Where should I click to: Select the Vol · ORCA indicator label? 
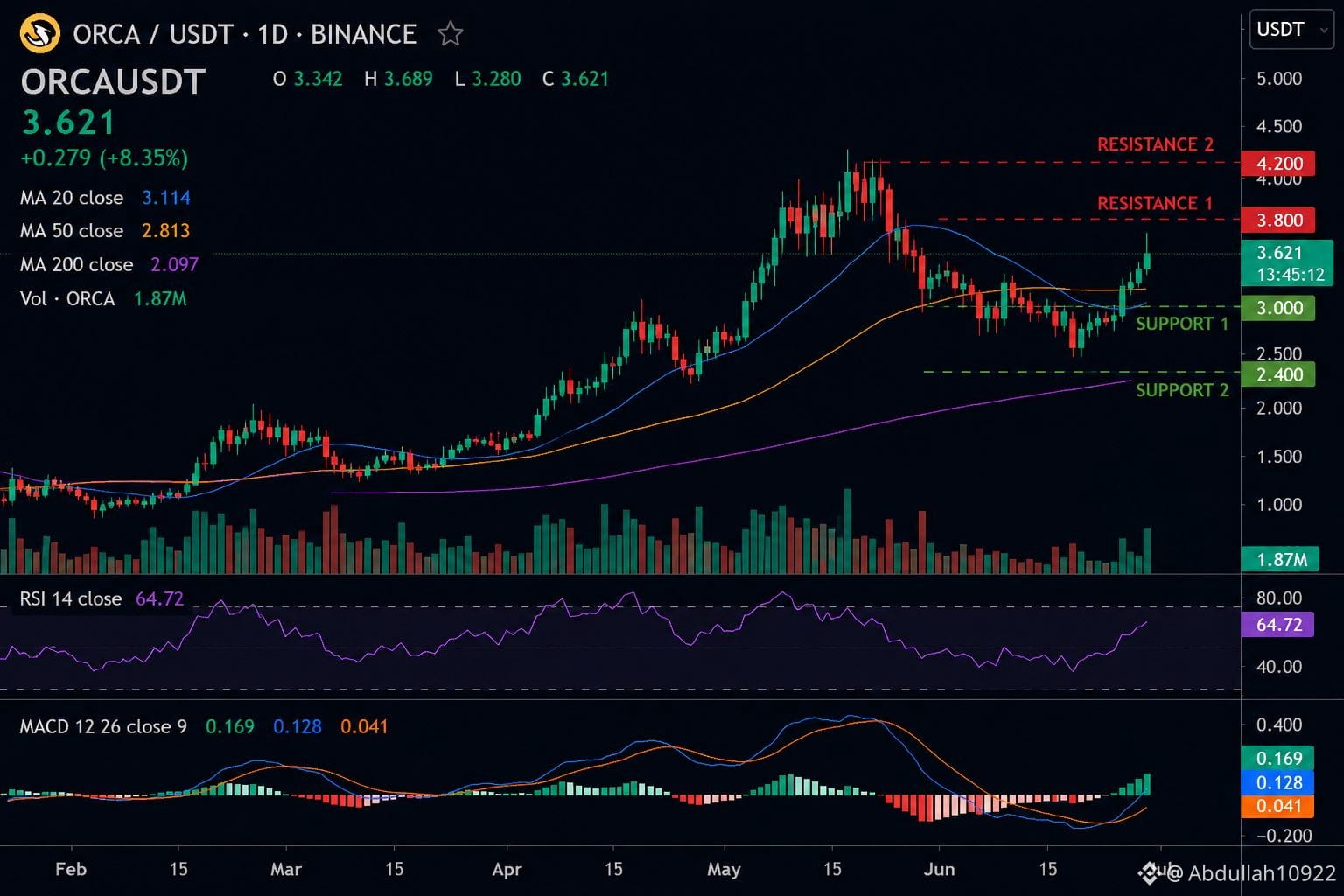(67, 299)
